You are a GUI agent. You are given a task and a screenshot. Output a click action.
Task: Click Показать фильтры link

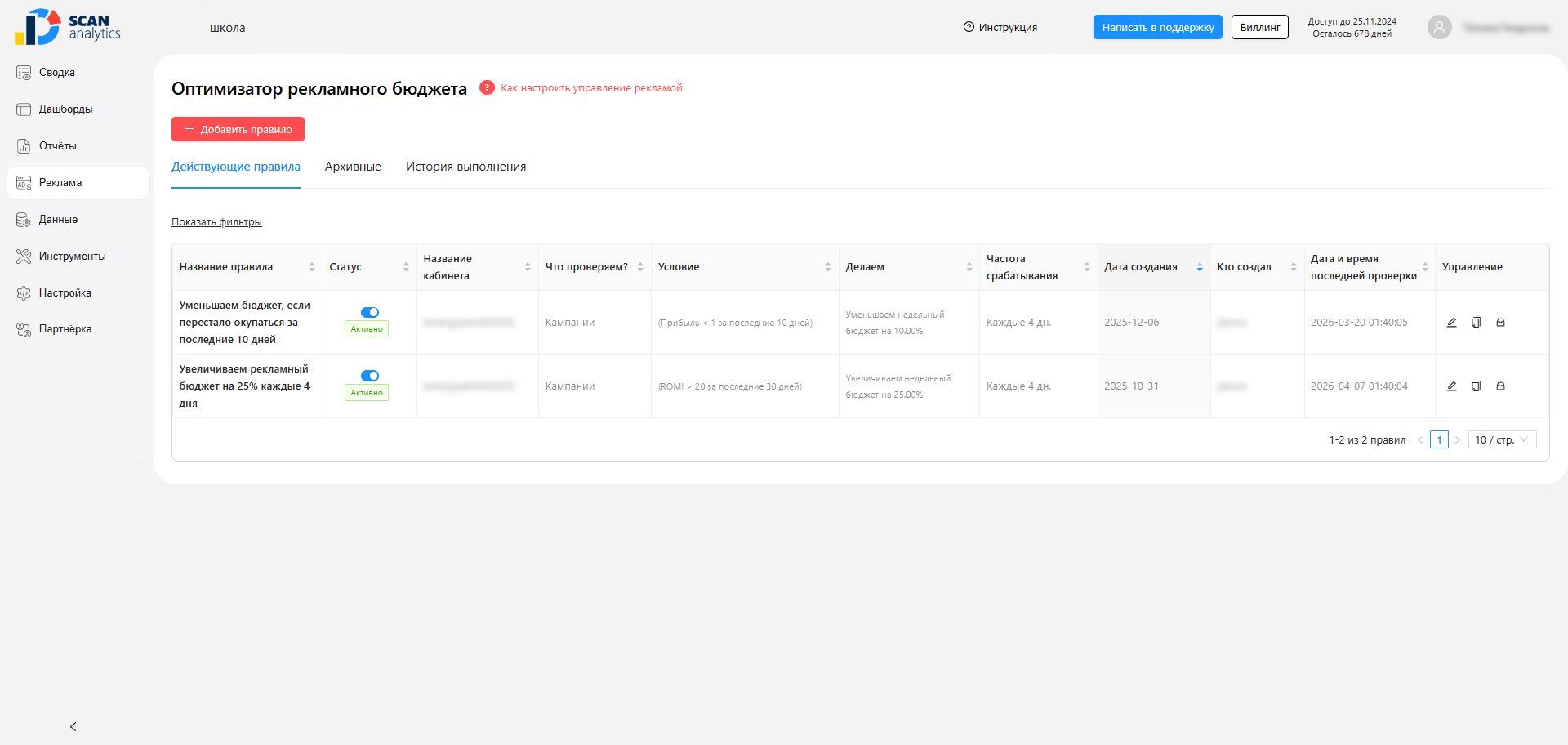[216, 222]
